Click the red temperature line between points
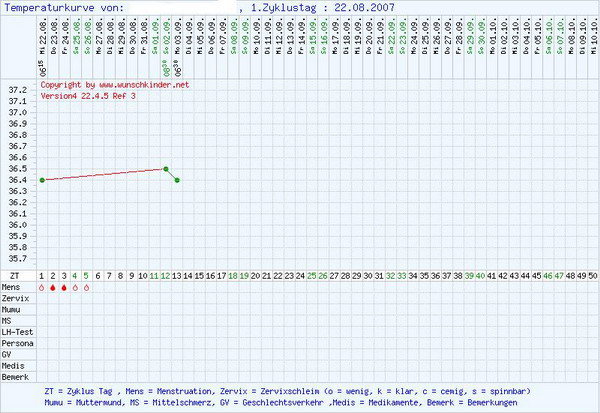 click(x=104, y=175)
